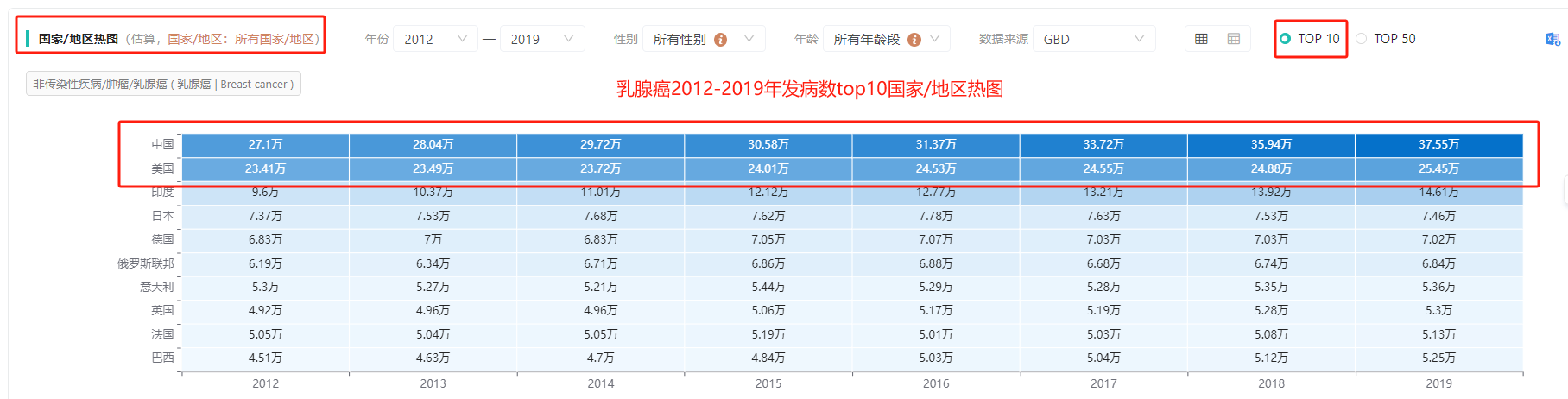Screen dimensions: 1568x399
Task: Expand the 年龄 所有年龄段 dropdown
Action: point(887,39)
